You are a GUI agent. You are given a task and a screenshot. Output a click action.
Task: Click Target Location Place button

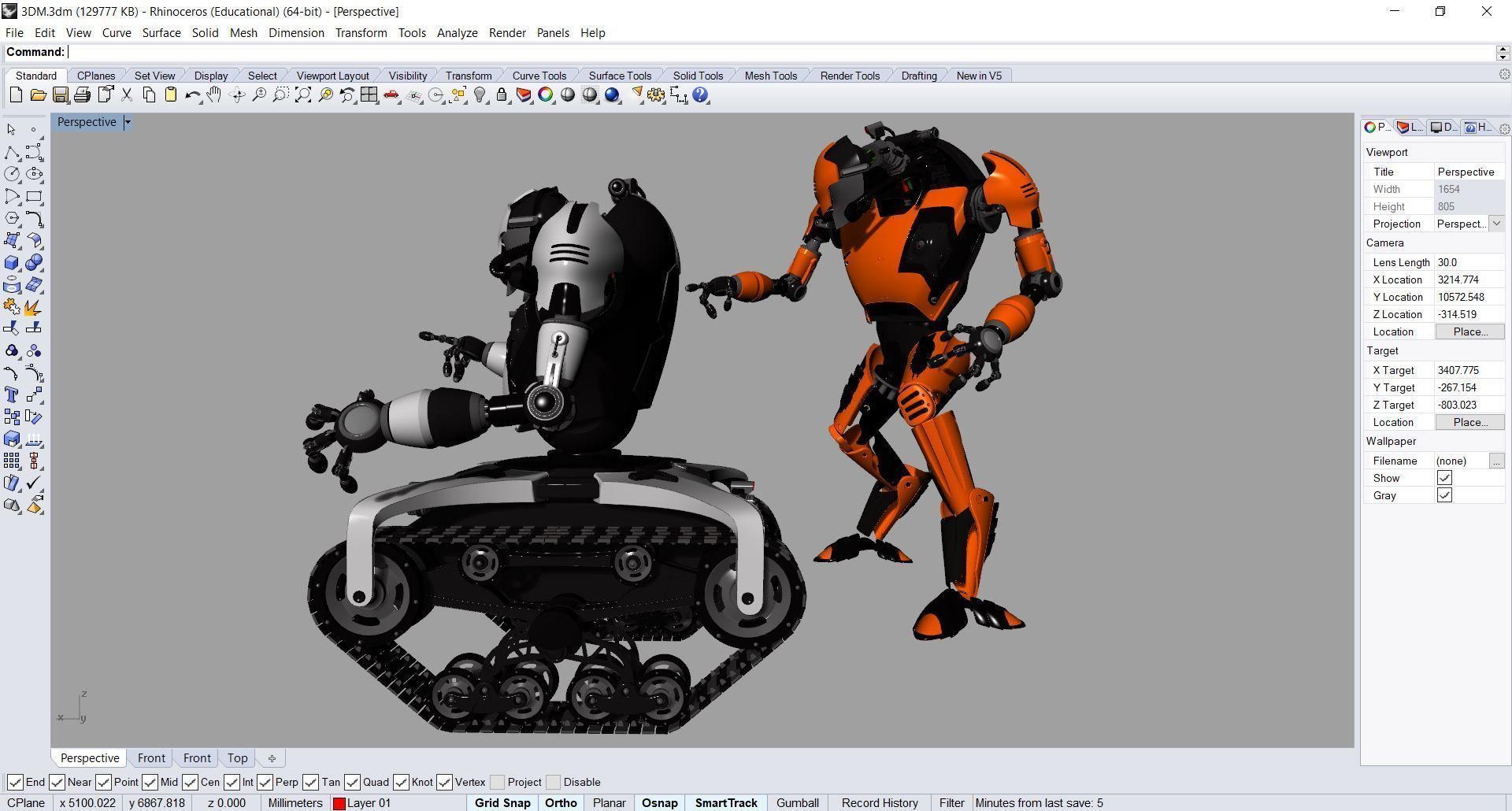(1469, 422)
